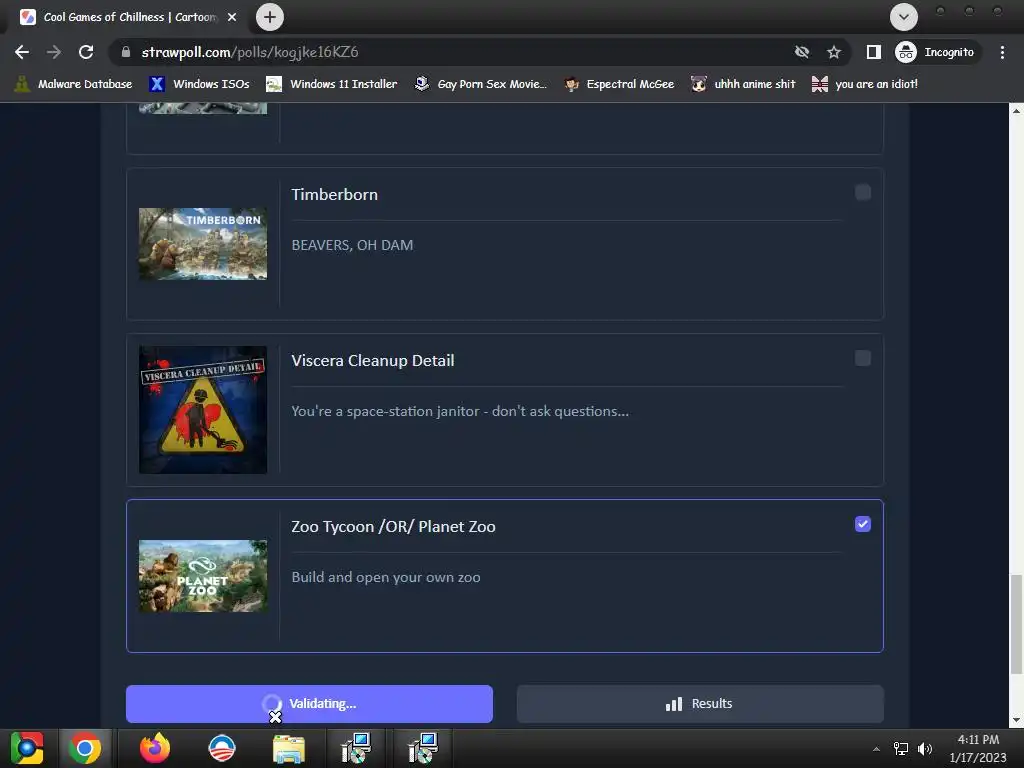This screenshot has height=768, width=1024.
Task: Click the scrollbar up arrow
Action: [x=1016, y=111]
